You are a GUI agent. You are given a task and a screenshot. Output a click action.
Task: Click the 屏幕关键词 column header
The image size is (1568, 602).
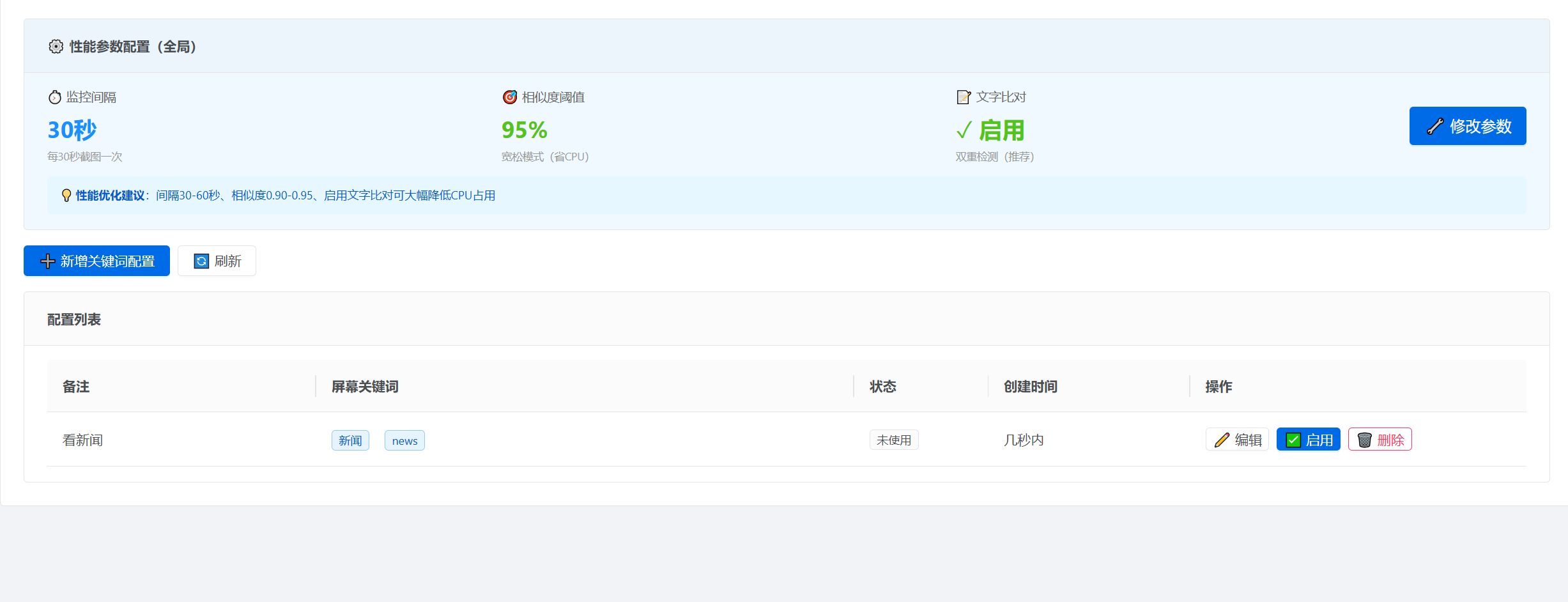(x=365, y=387)
